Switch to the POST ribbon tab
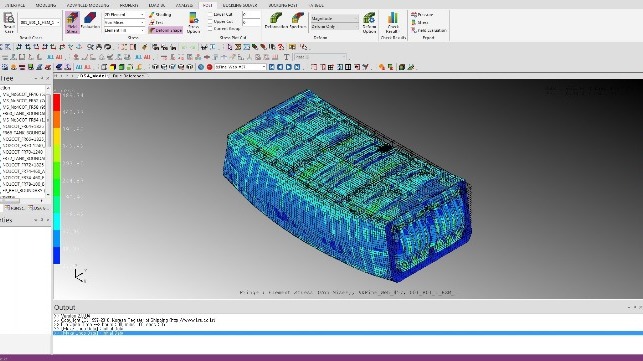This screenshot has width=643, height=361. (208, 5)
